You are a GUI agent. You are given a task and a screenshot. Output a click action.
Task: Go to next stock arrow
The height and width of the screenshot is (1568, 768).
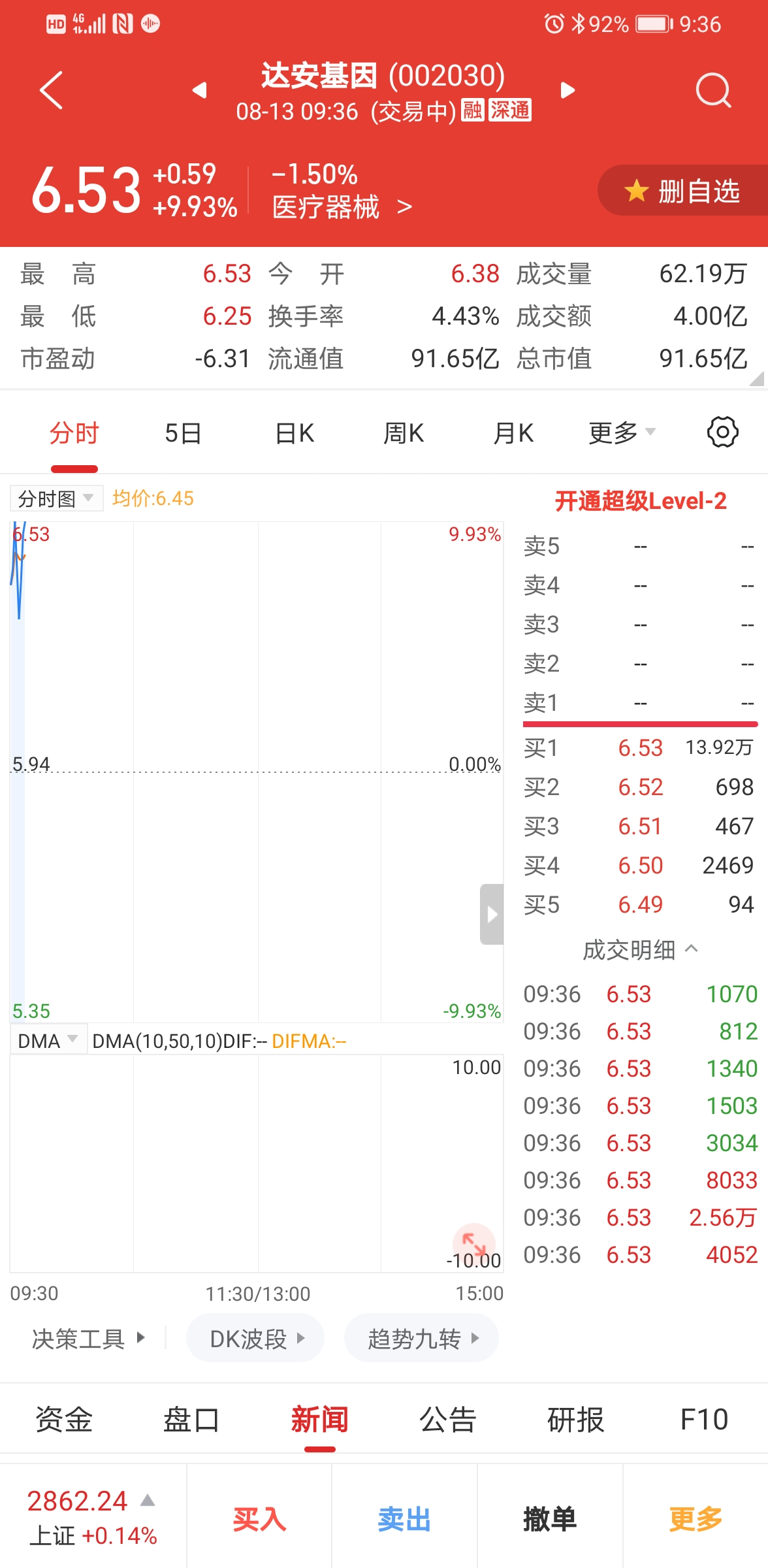(x=568, y=90)
